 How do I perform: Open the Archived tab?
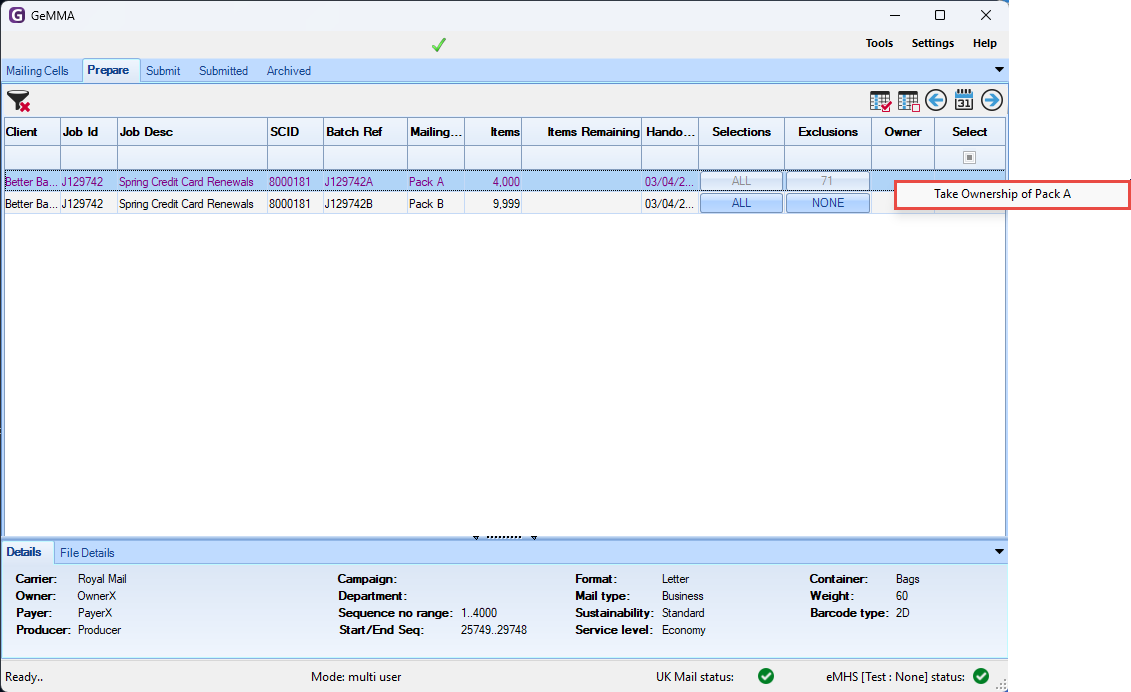point(289,71)
